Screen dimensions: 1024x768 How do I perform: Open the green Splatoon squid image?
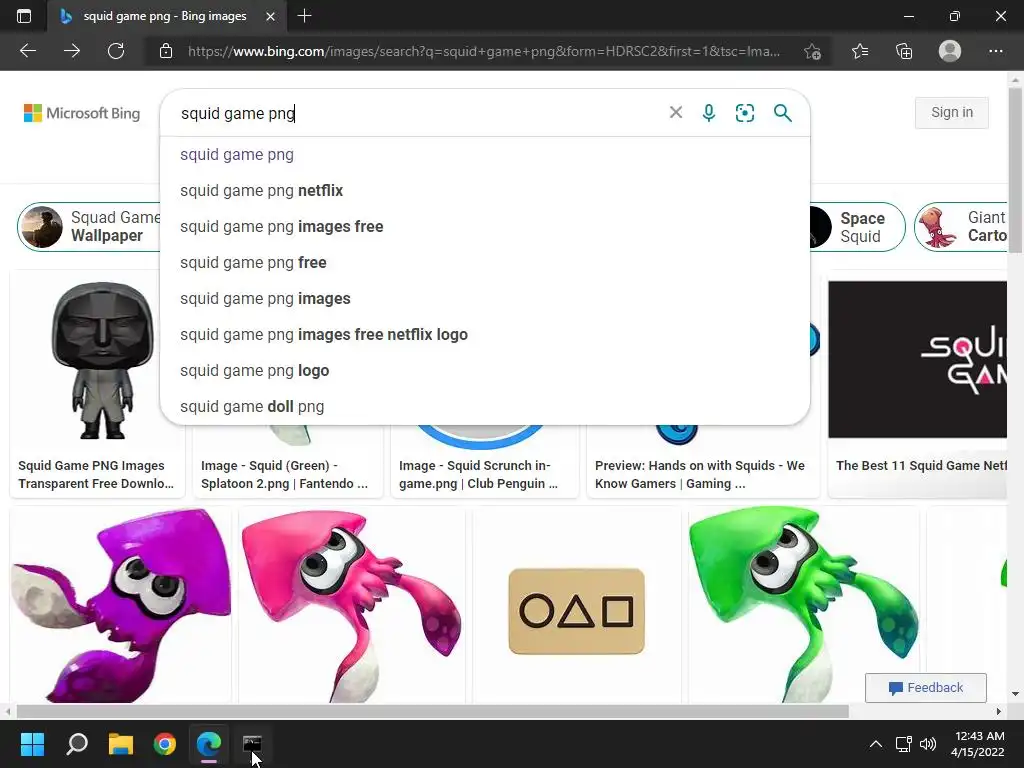[x=803, y=605]
